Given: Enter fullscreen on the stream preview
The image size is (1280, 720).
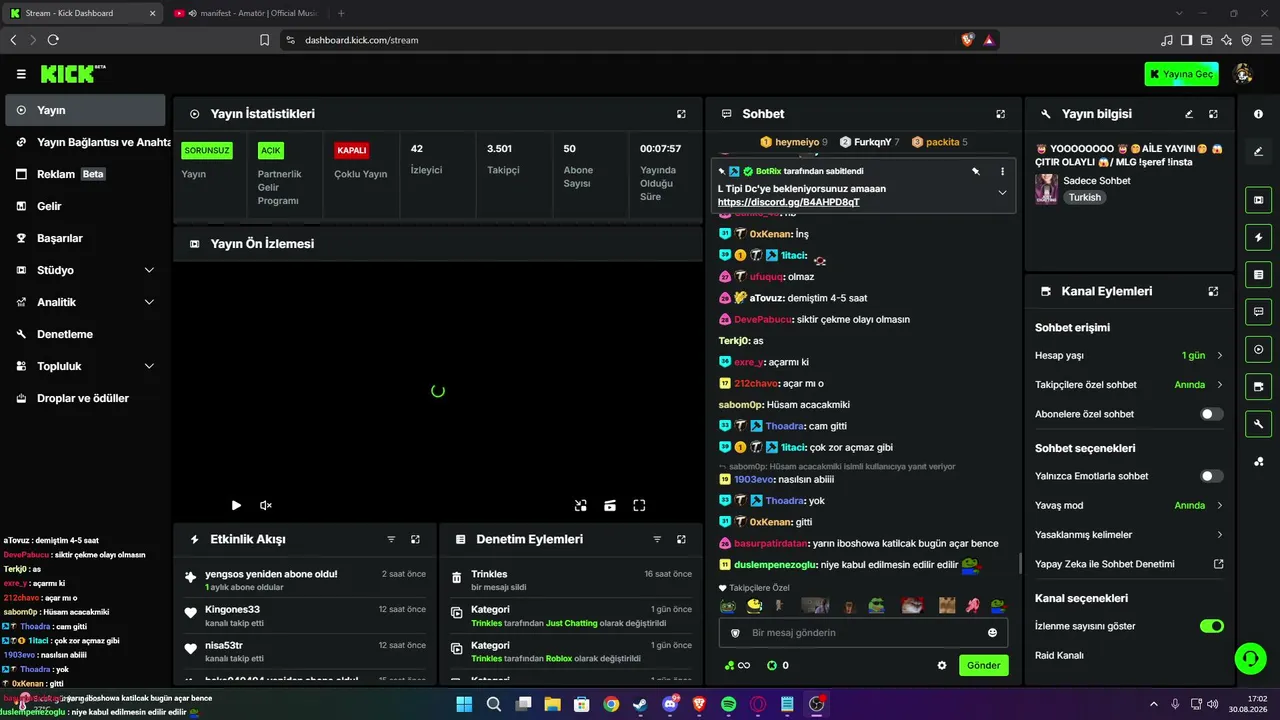Looking at the screenshot, I should [639, 506].
